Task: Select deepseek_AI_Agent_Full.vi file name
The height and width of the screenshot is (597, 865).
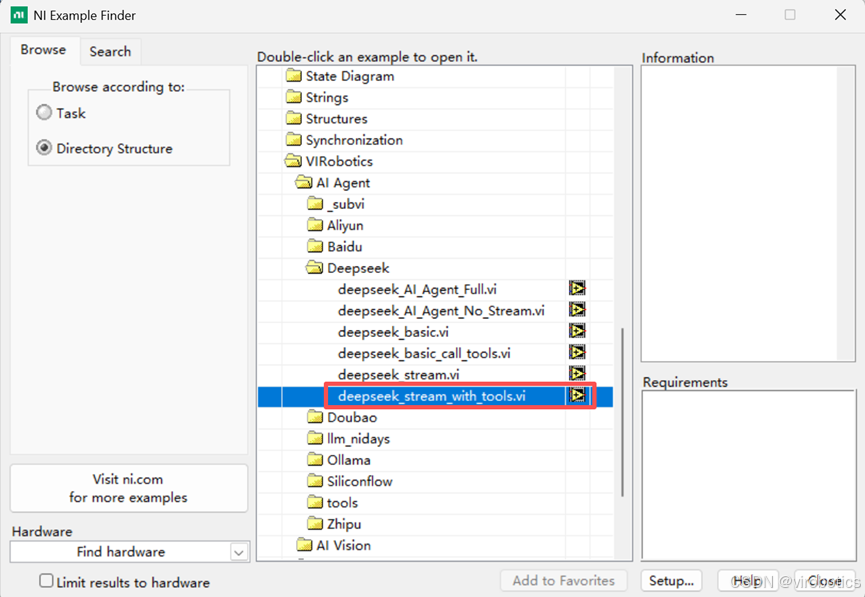Action: pos(417,289)
